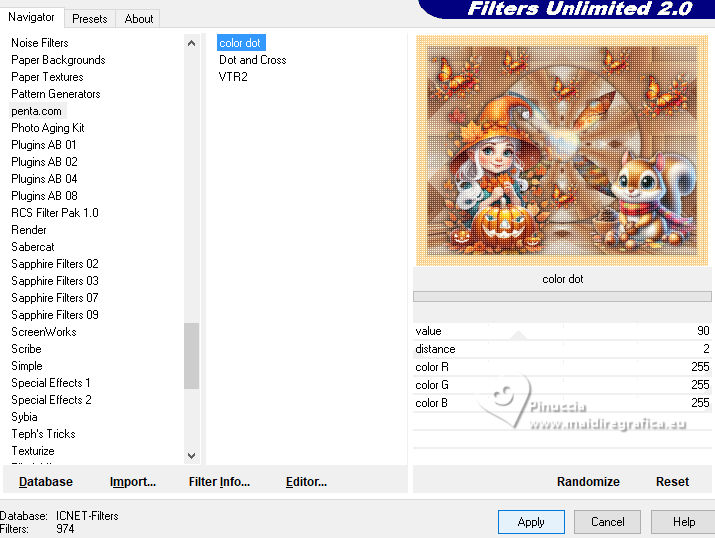Select the Teph's Tricks category
The height and width of the screenshot is (538, 715).
tap(43, 434)
